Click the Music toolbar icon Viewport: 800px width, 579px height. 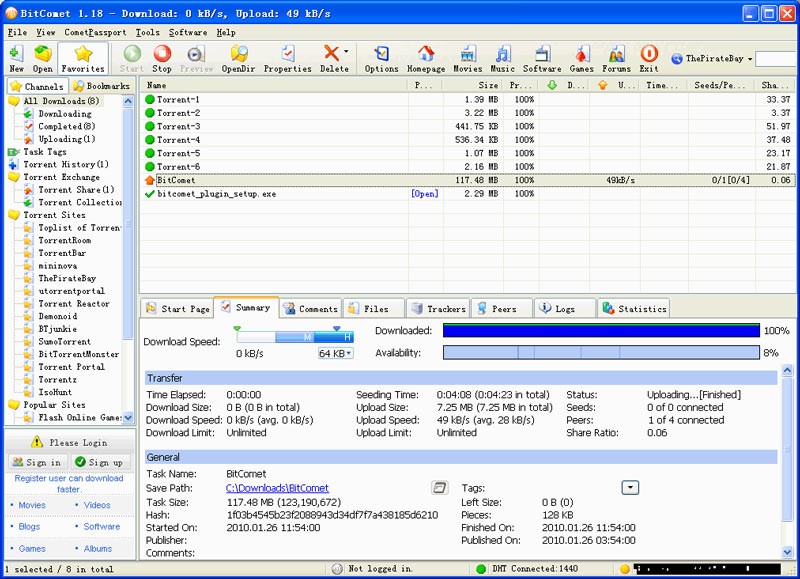502,58
